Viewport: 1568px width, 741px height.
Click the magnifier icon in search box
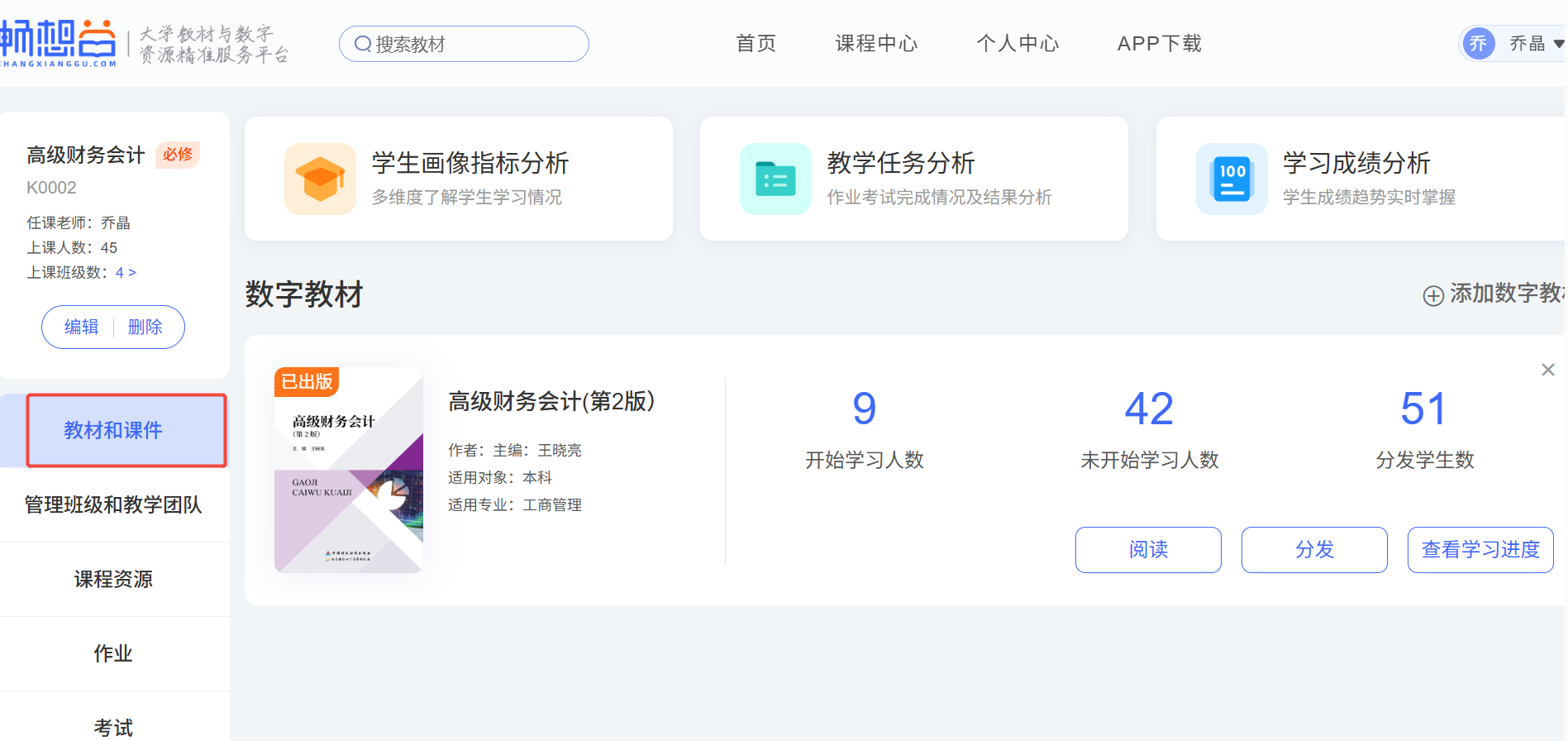point(362,44)
